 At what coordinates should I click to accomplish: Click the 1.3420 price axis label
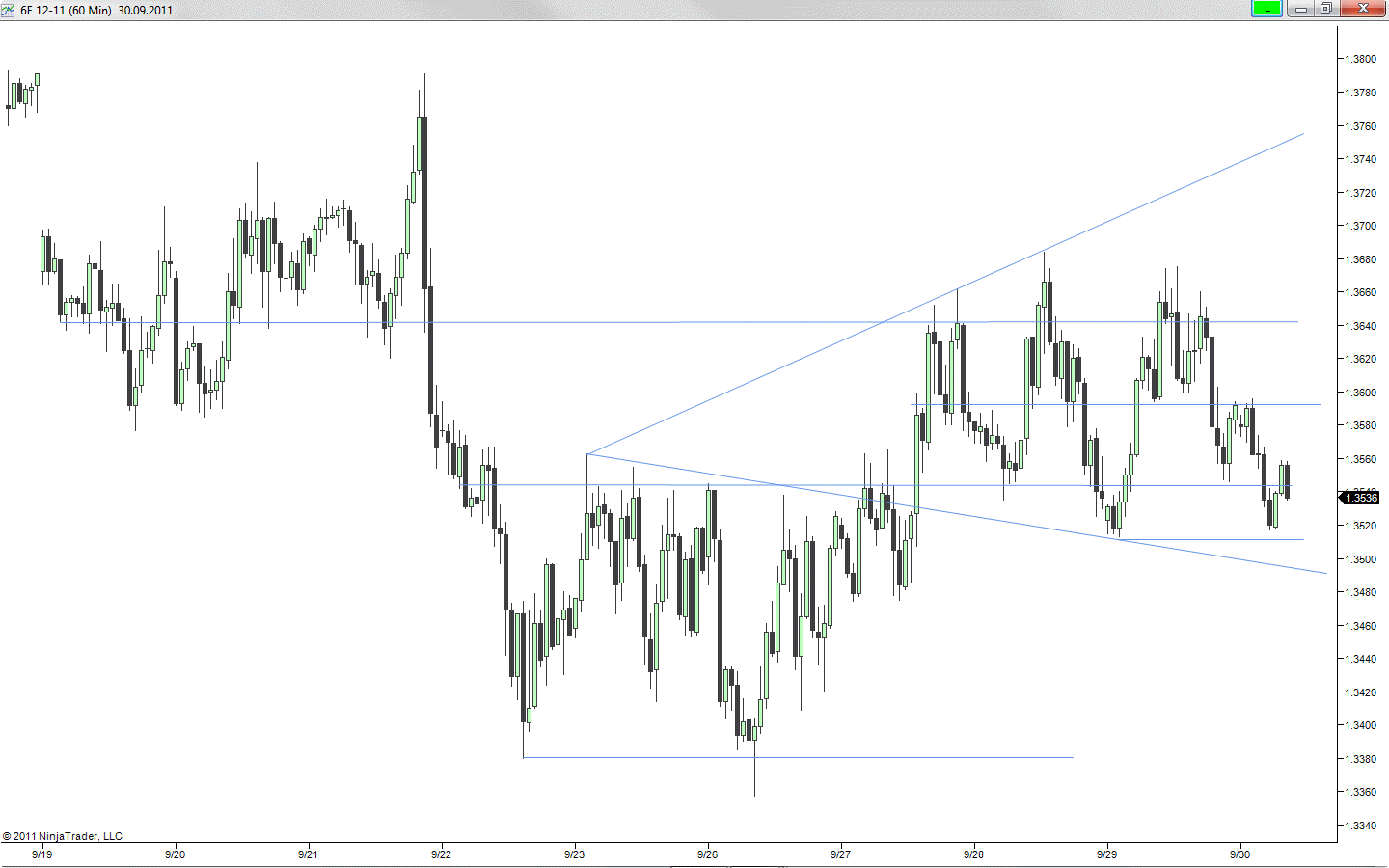coord(1361,692)
